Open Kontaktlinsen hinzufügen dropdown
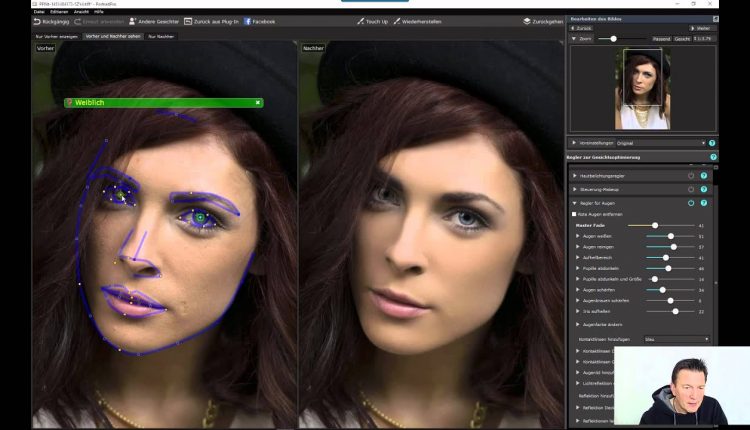This screenshot has height=430, width=750. (x=676, y=339)
